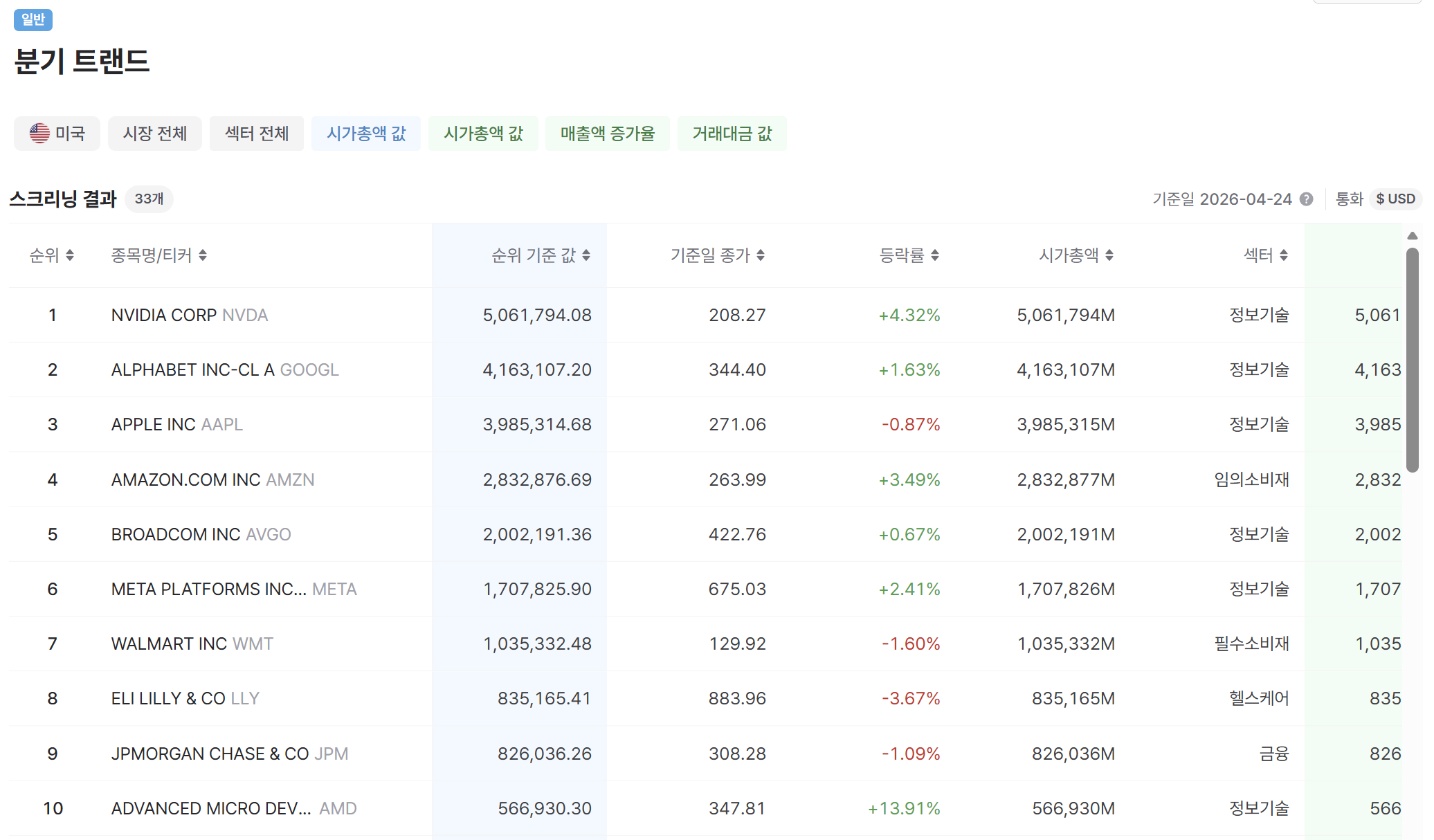Select the ranking value 4,163,107.20
The height and width of the screenshot is (840, 1434).
537,369
